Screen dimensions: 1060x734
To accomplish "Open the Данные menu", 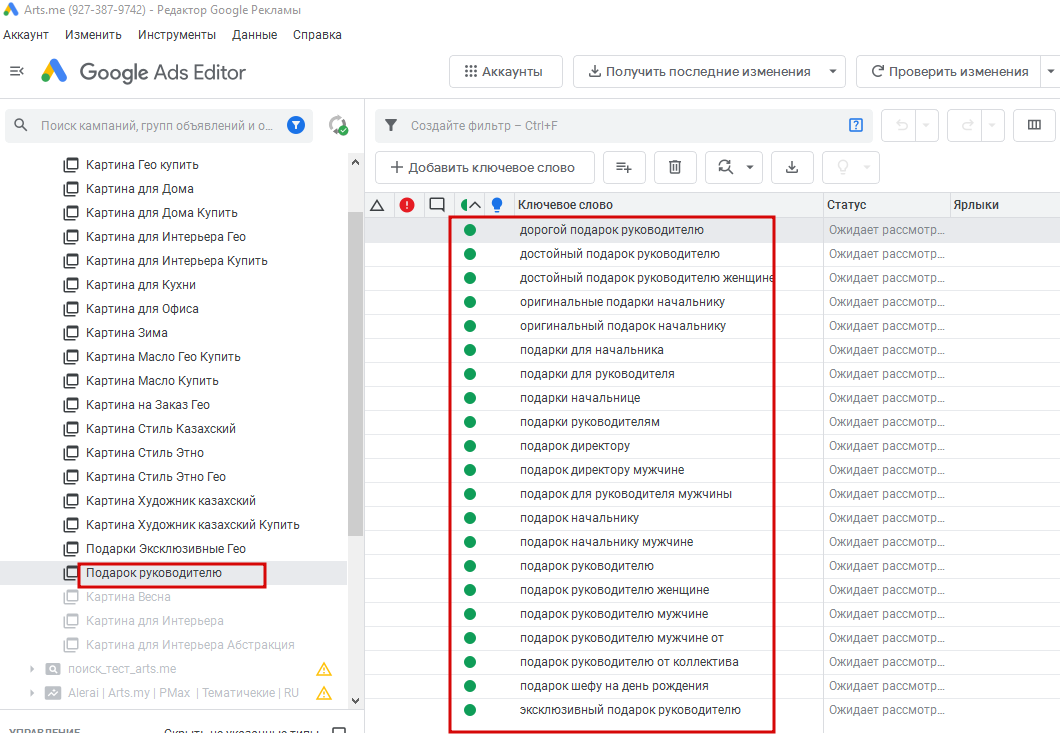I will [254, 34].
